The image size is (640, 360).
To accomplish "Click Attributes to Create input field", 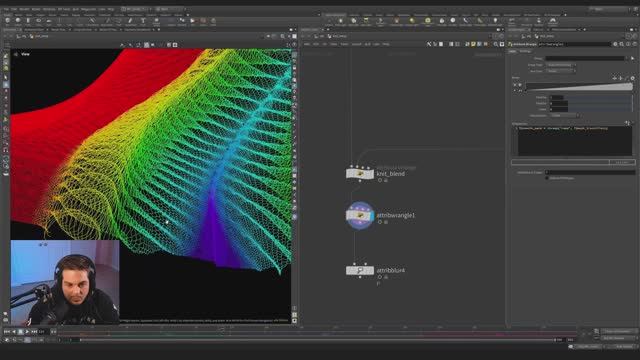I will (x=590, y=172).
